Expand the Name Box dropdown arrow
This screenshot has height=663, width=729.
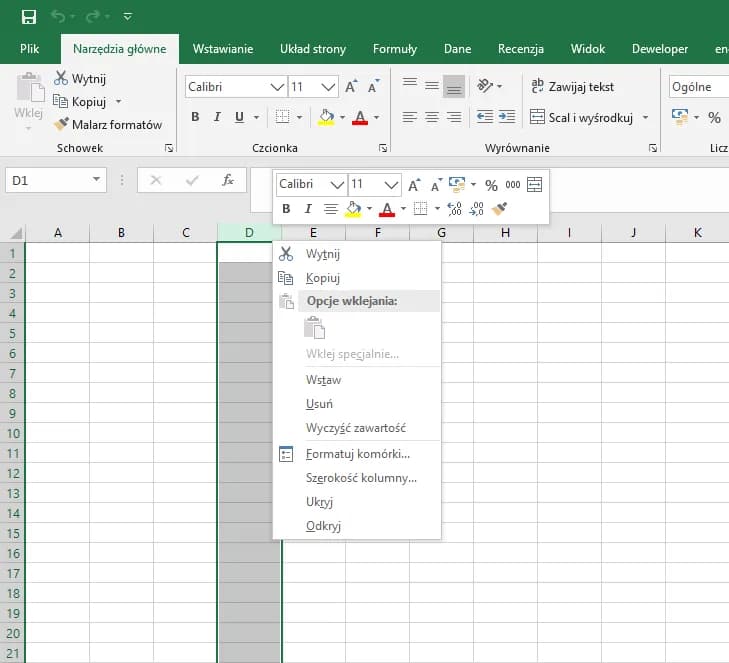coord(97,180)
